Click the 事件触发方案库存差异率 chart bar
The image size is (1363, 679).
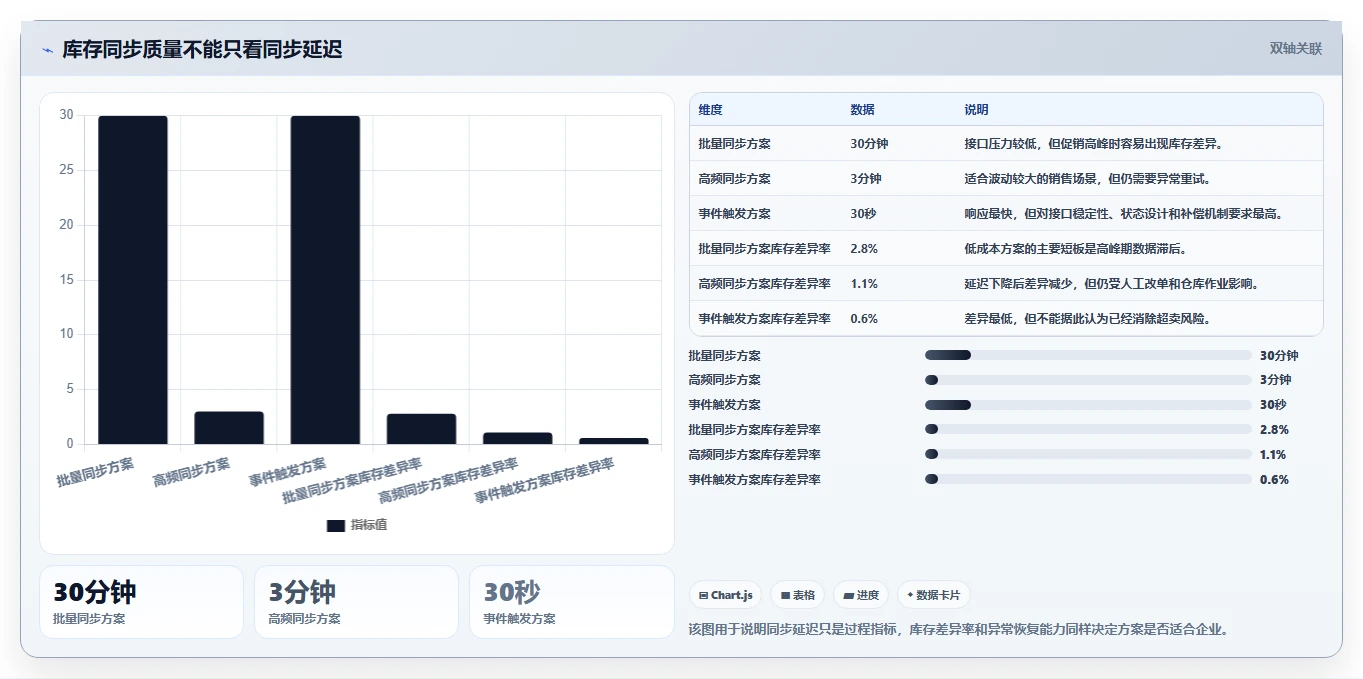pos(614,441)
